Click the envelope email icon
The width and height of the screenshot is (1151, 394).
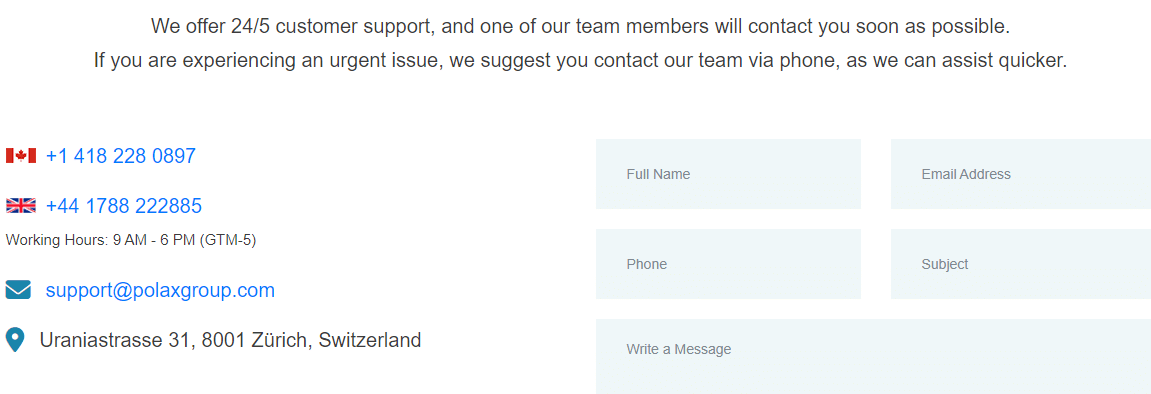click(18, 290)
